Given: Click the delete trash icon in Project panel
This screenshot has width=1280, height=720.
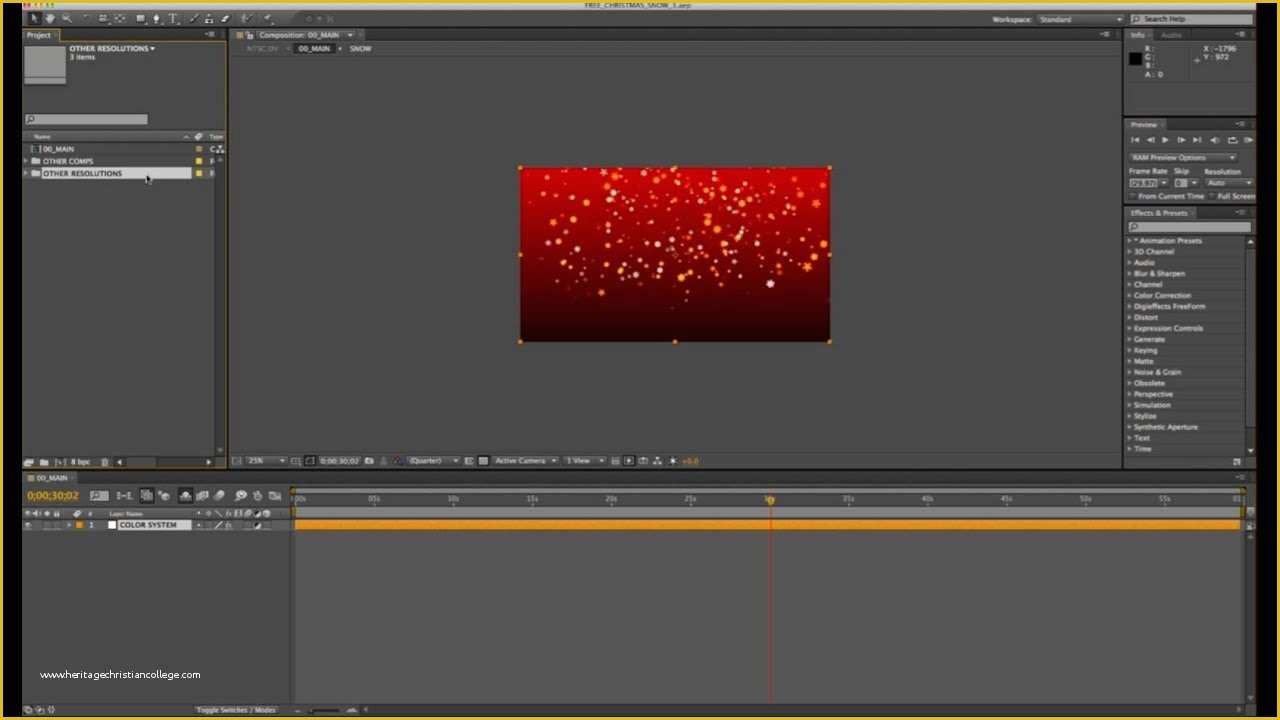Looking at the screenshot, I should coord(104,462).
